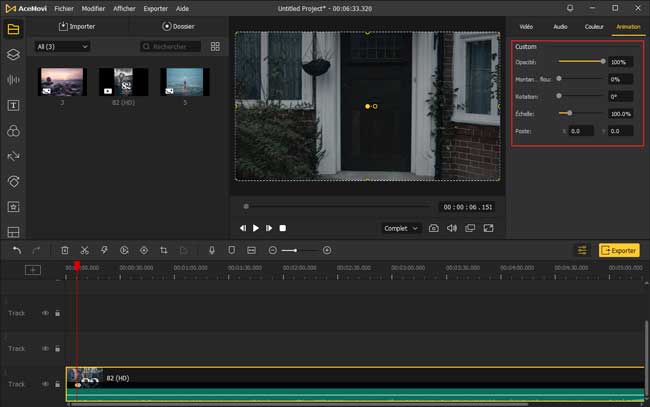The image size is (650, 407).
Task: Open the Transitions panel in sidebar
Action: point(14,156)
